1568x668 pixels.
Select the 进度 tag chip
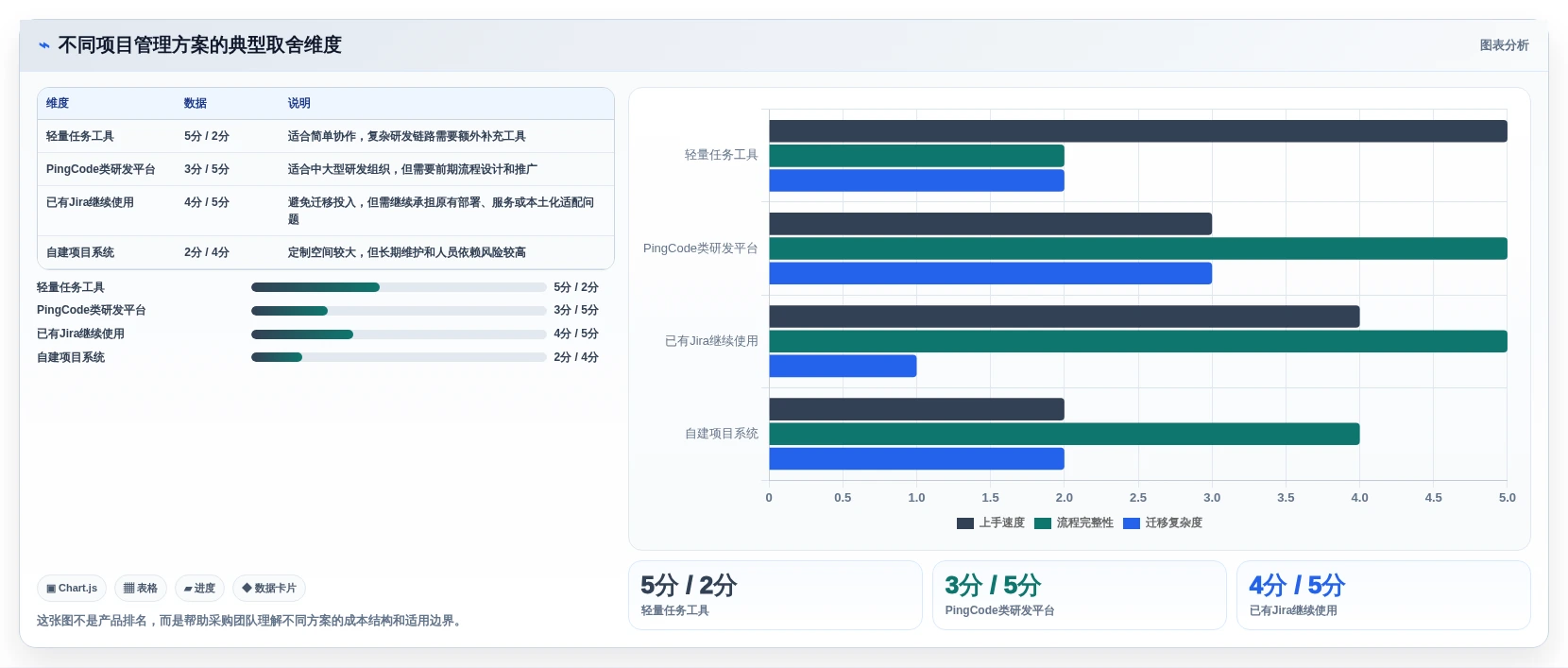coord(199,588)
